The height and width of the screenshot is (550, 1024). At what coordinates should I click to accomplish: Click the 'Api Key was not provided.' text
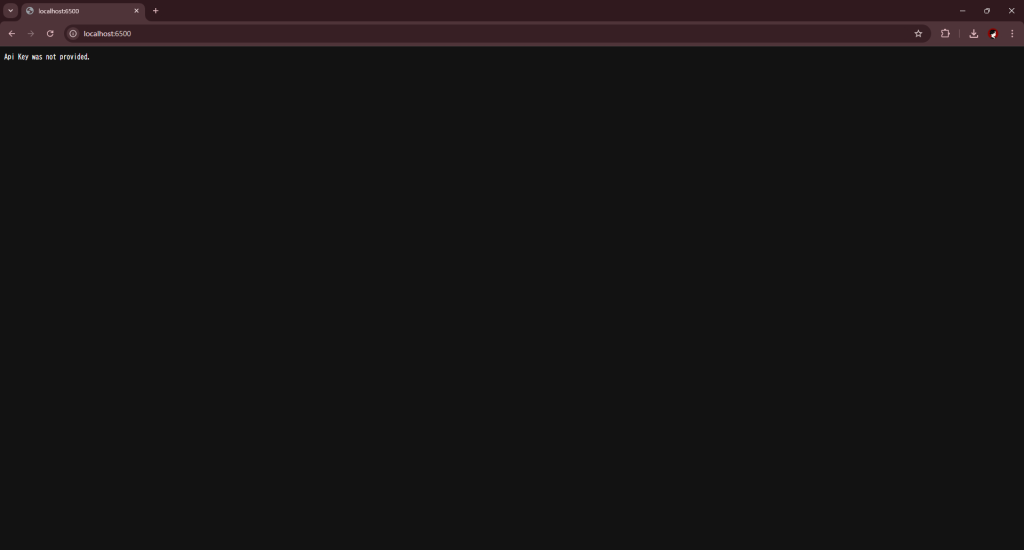(x=47, y=57)
